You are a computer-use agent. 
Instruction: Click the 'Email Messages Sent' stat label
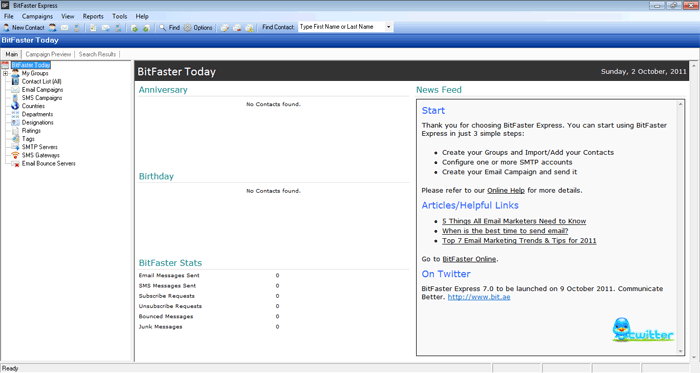(x=169, y=276)
